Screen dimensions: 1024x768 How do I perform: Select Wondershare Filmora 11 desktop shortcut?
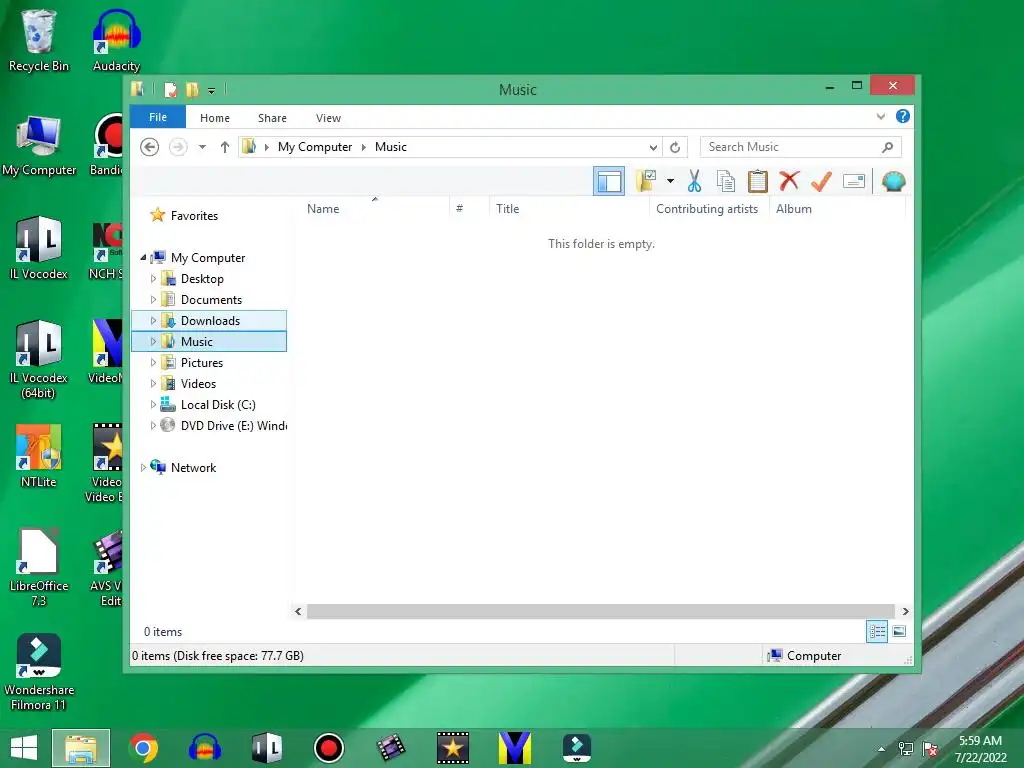[39, 671]
